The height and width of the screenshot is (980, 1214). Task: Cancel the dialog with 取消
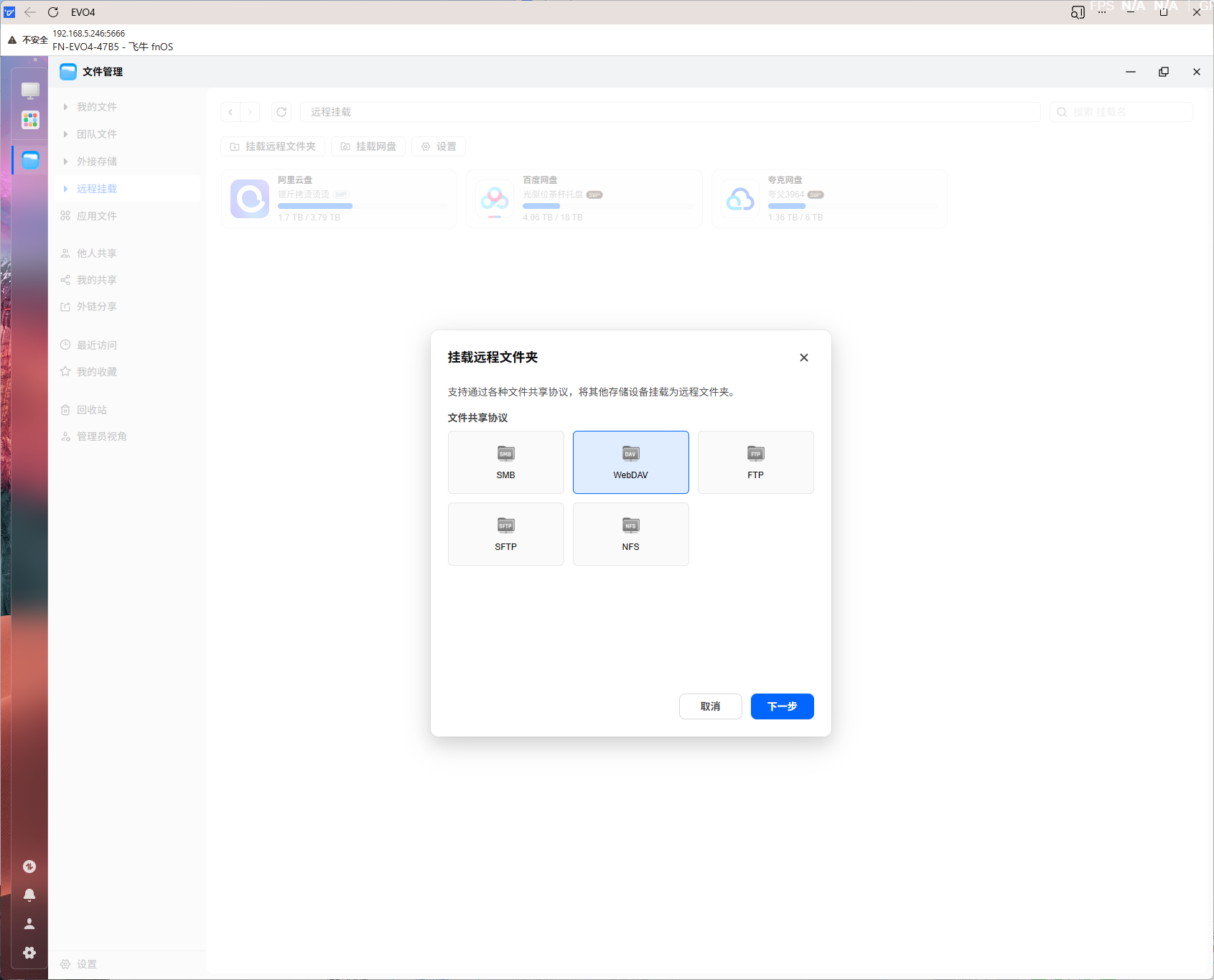[711, 706]
